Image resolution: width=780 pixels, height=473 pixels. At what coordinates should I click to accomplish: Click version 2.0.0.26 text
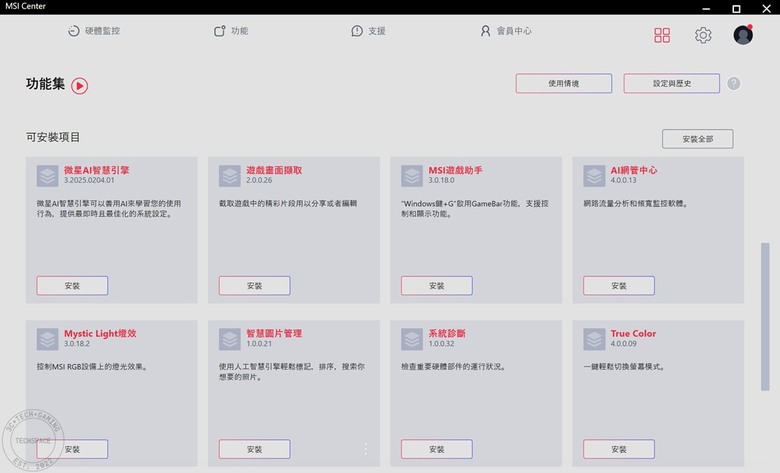click(259, 180)
